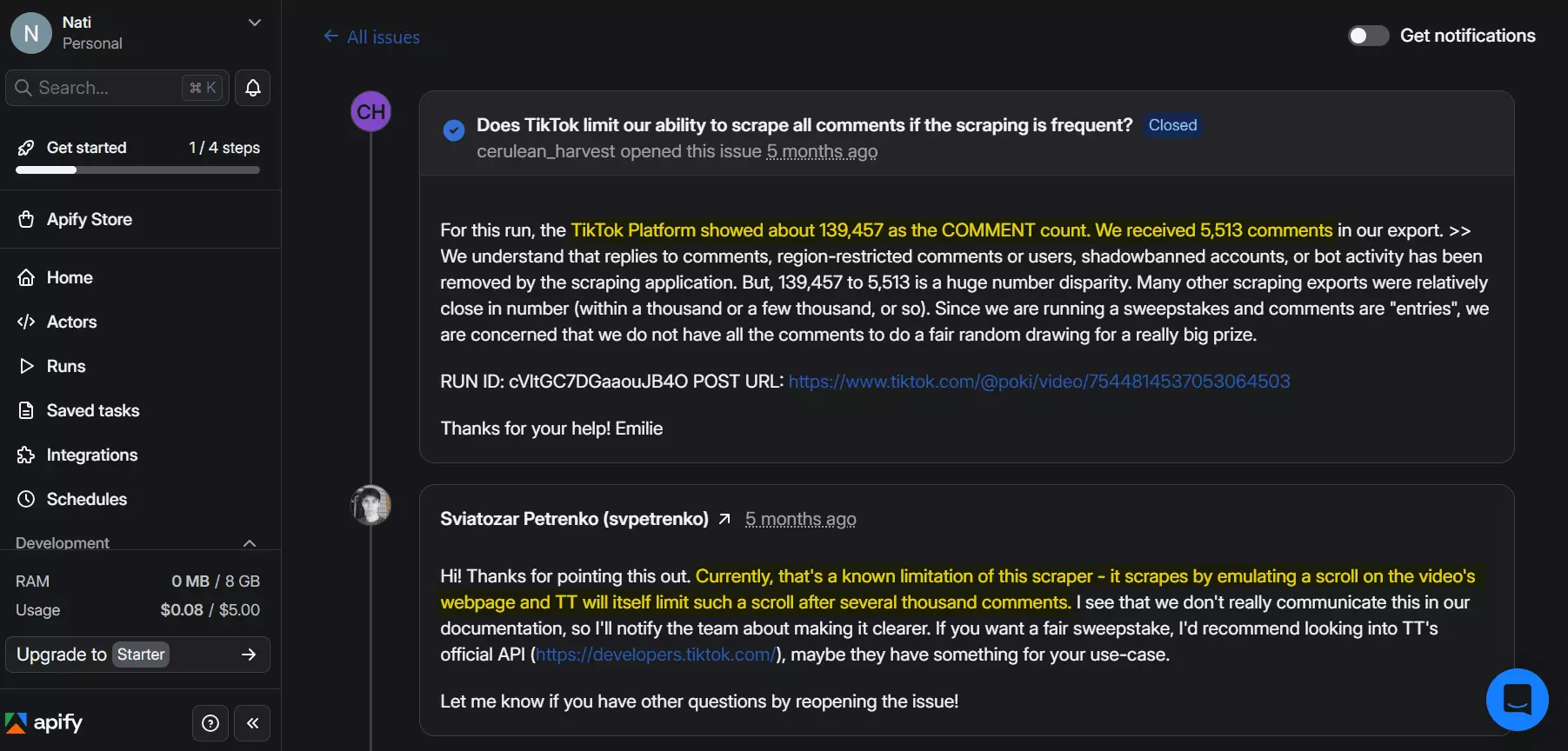Collapse sidebar with double chevron icon

point(252,723)
